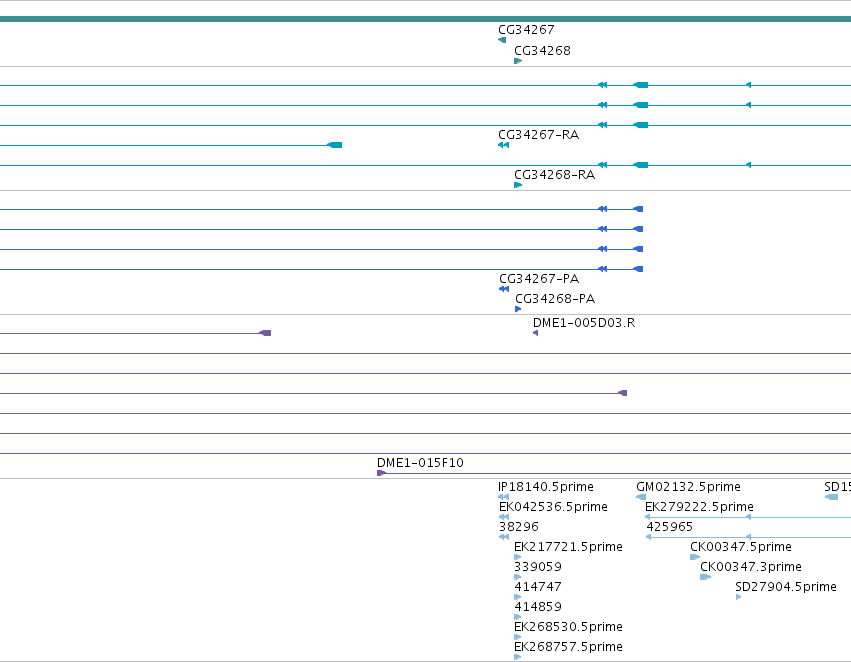Click the 414747 arrow glyph
This screenshot has height=662, width=851.
coord(517,597)
